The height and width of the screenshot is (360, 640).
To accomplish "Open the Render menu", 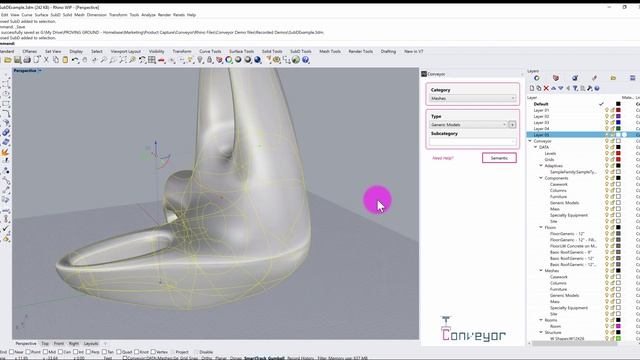I will pos(164,15).
